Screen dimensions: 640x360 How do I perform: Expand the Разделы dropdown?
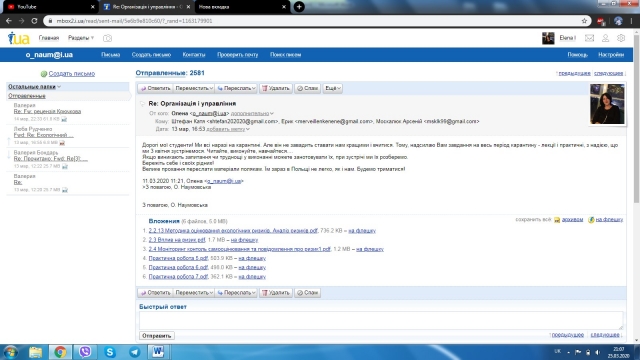[81, 38]
